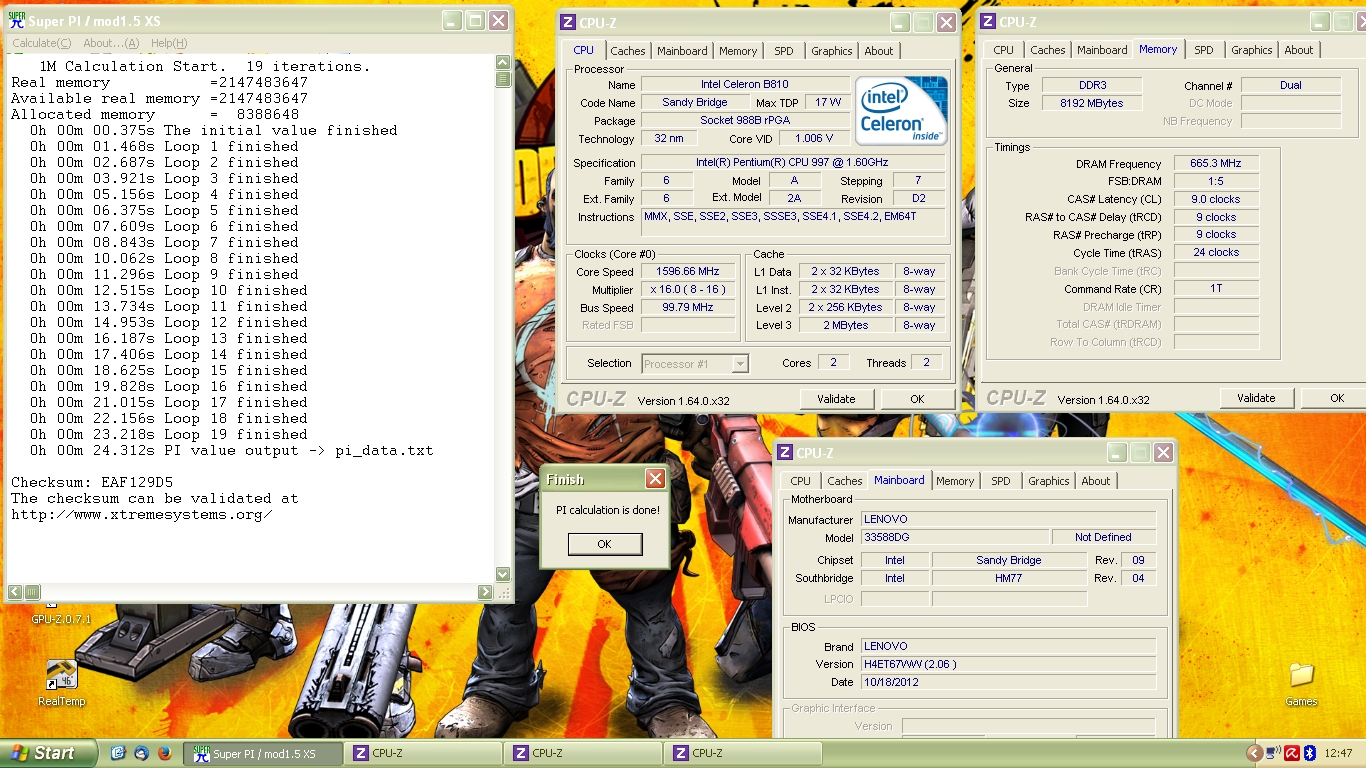
Task: Switch to SPD tab in the CPU-tab window
Action: (784, 51)
